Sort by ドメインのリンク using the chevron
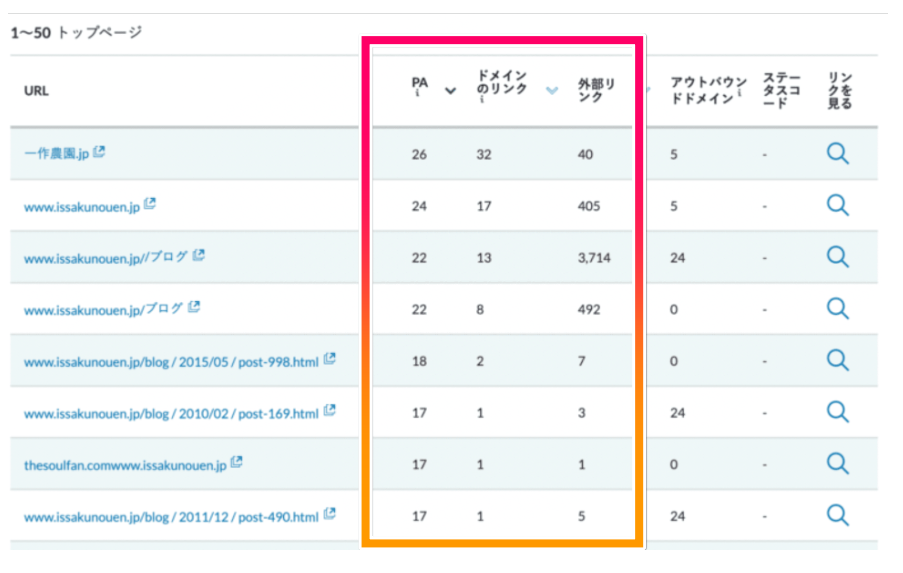903x573 pixels. 552,90
